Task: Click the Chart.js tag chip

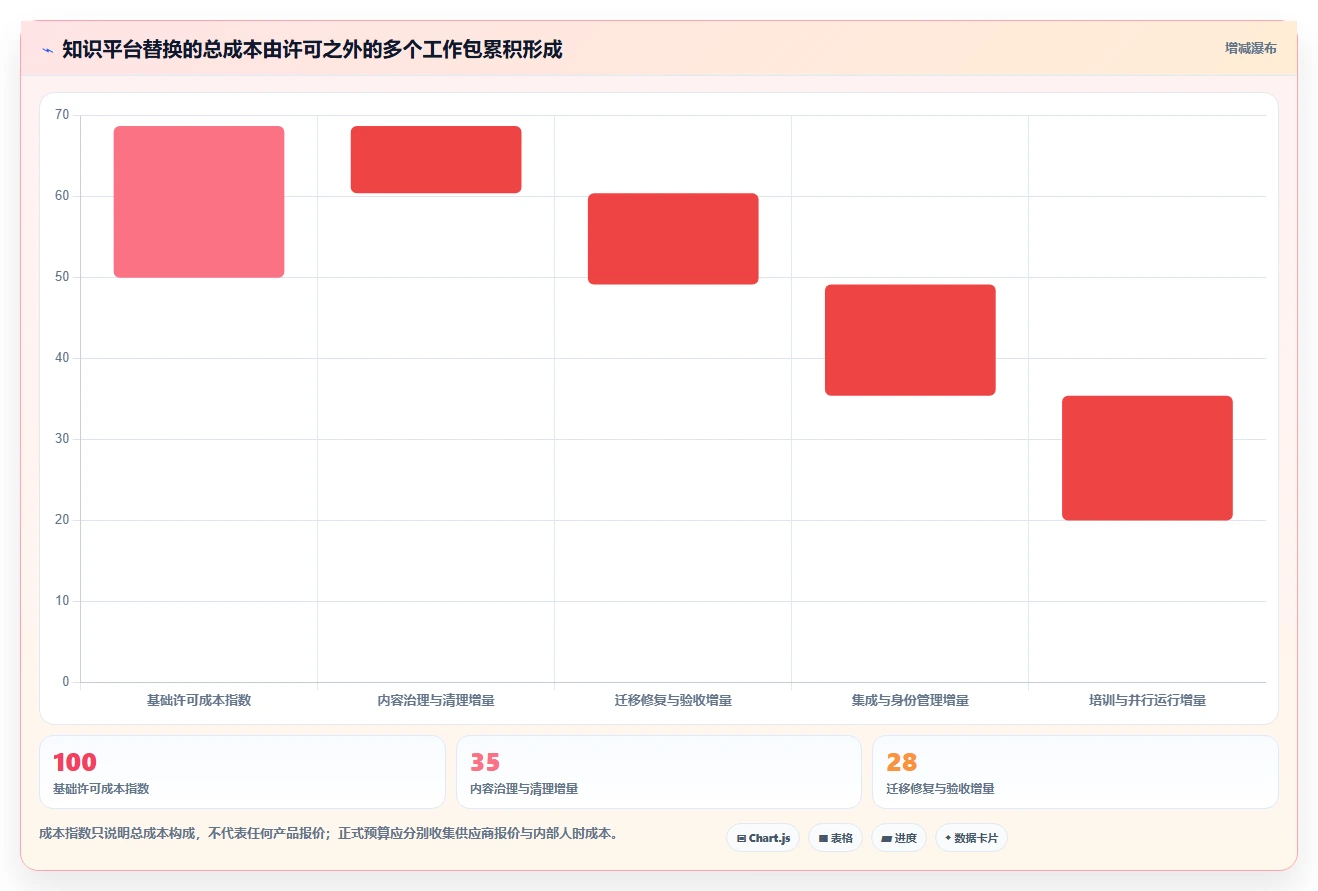Action: coord(763,838)
